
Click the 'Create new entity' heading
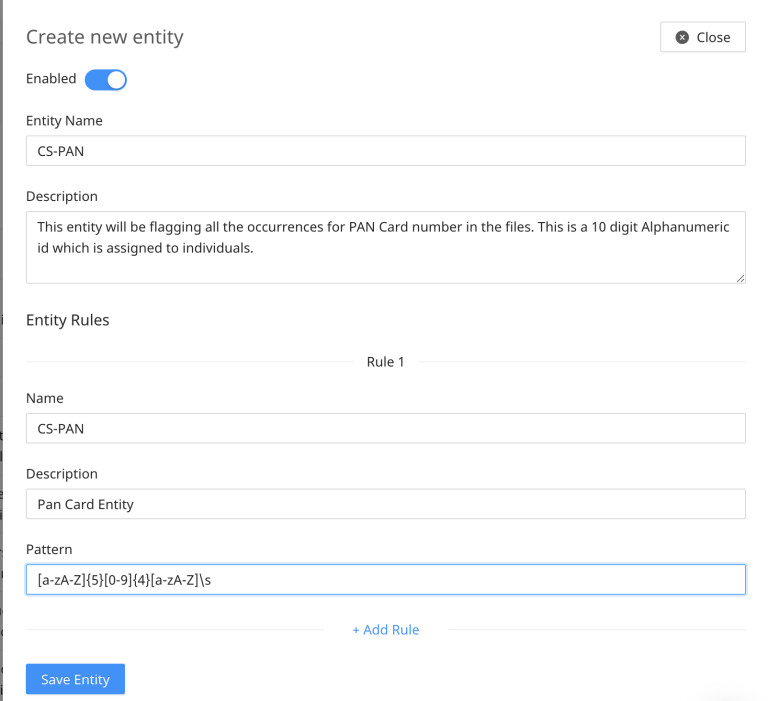[x=105, y=37]
